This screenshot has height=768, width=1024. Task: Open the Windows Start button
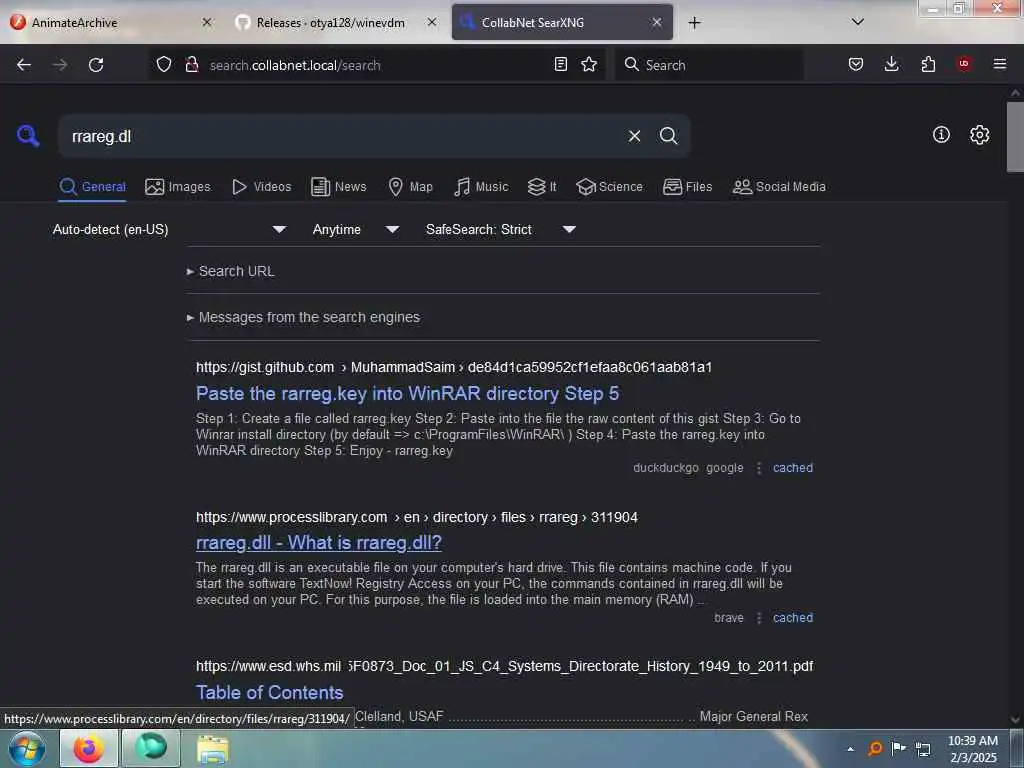tap(27, 748)
